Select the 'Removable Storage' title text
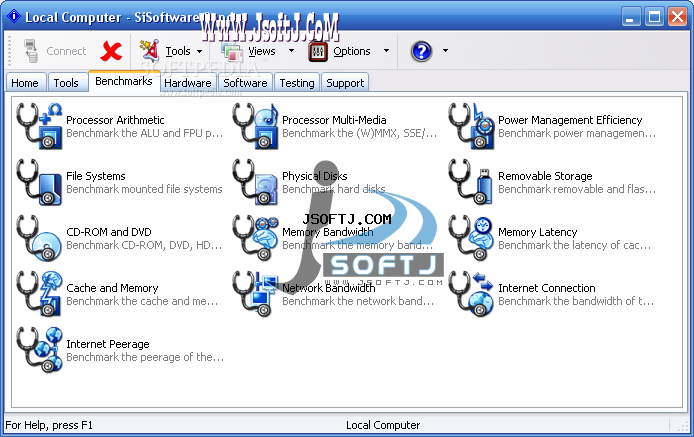This screenshot has width=694, height=437. tap(545, 176)
